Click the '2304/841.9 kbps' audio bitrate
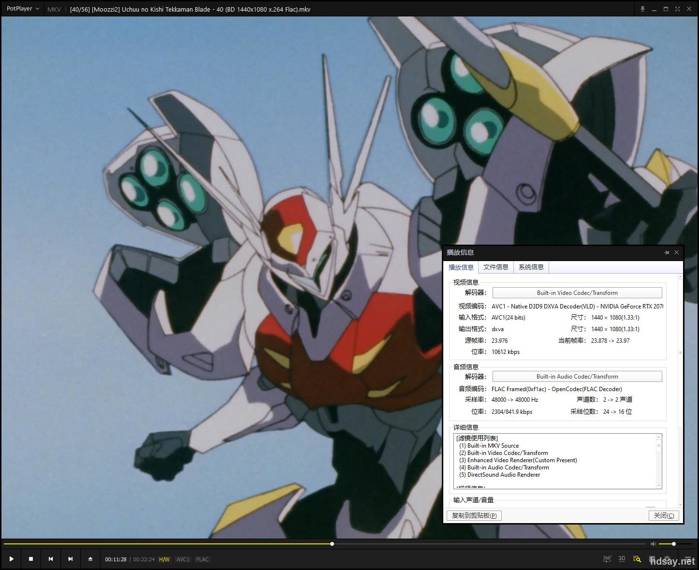Viewport: 699px width, 570px height. pyautogui.click(x=512, y=412)
